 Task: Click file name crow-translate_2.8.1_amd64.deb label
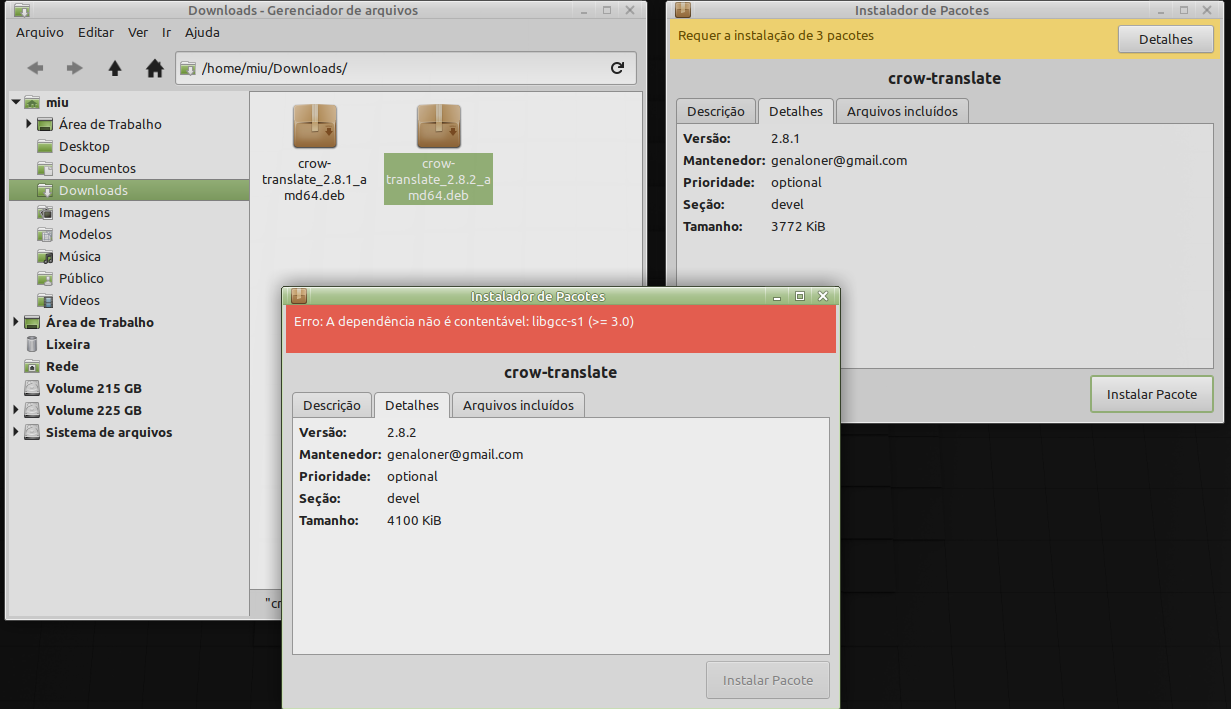click(x=315, y=179)
